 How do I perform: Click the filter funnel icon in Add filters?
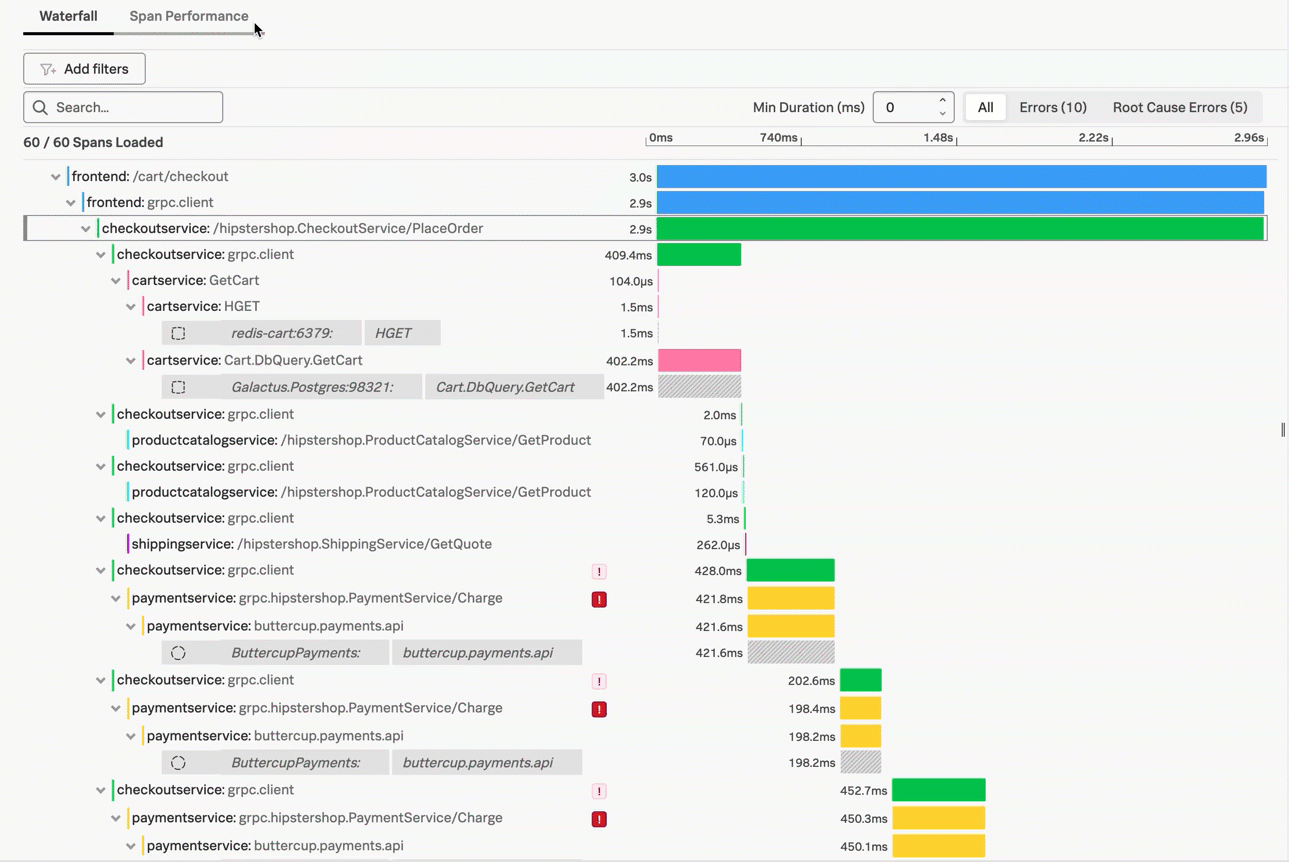[47, 69]
